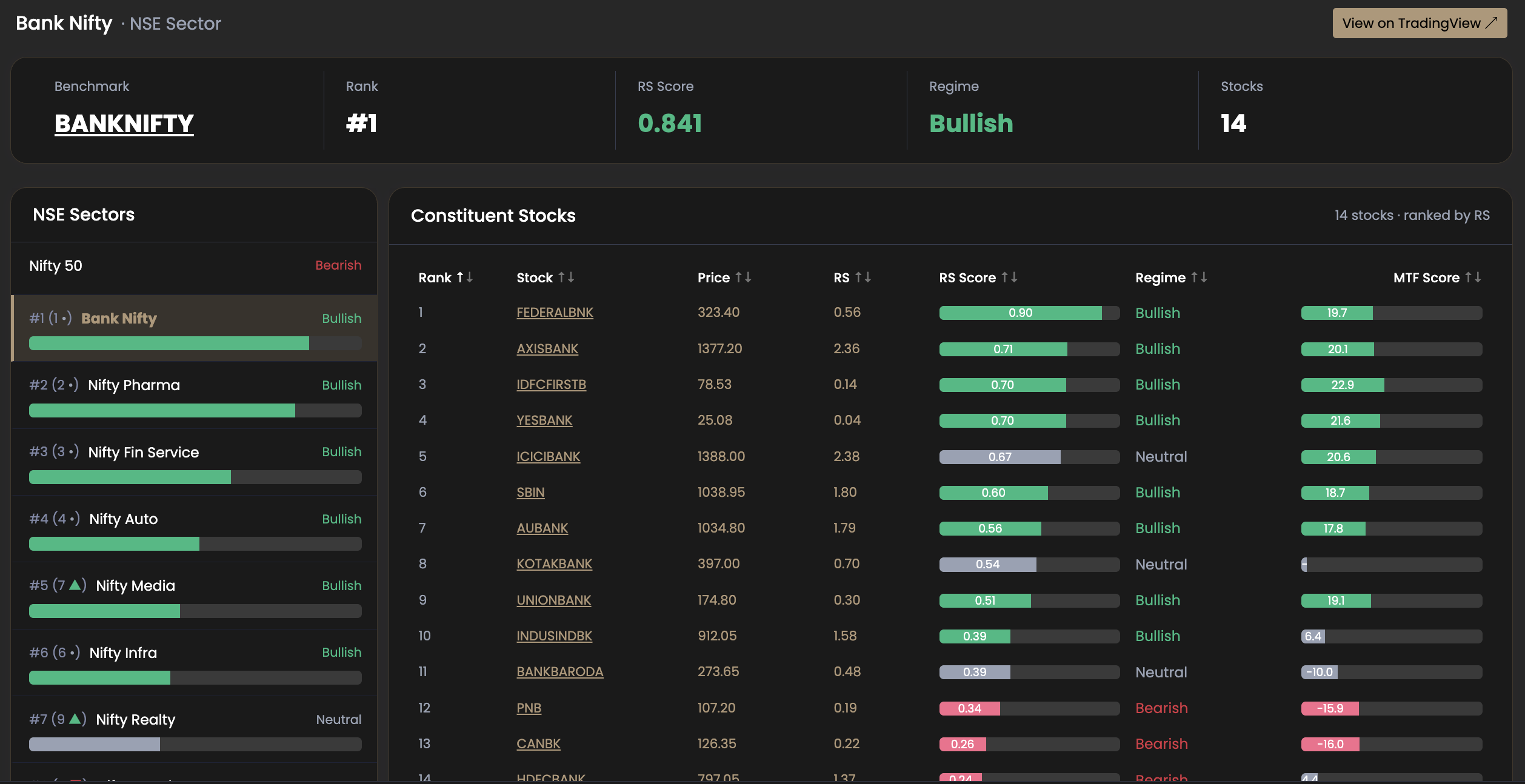Click the green up-arrow beside Nifty Media rank
1525x784 pixels.
tap(75, 585)
